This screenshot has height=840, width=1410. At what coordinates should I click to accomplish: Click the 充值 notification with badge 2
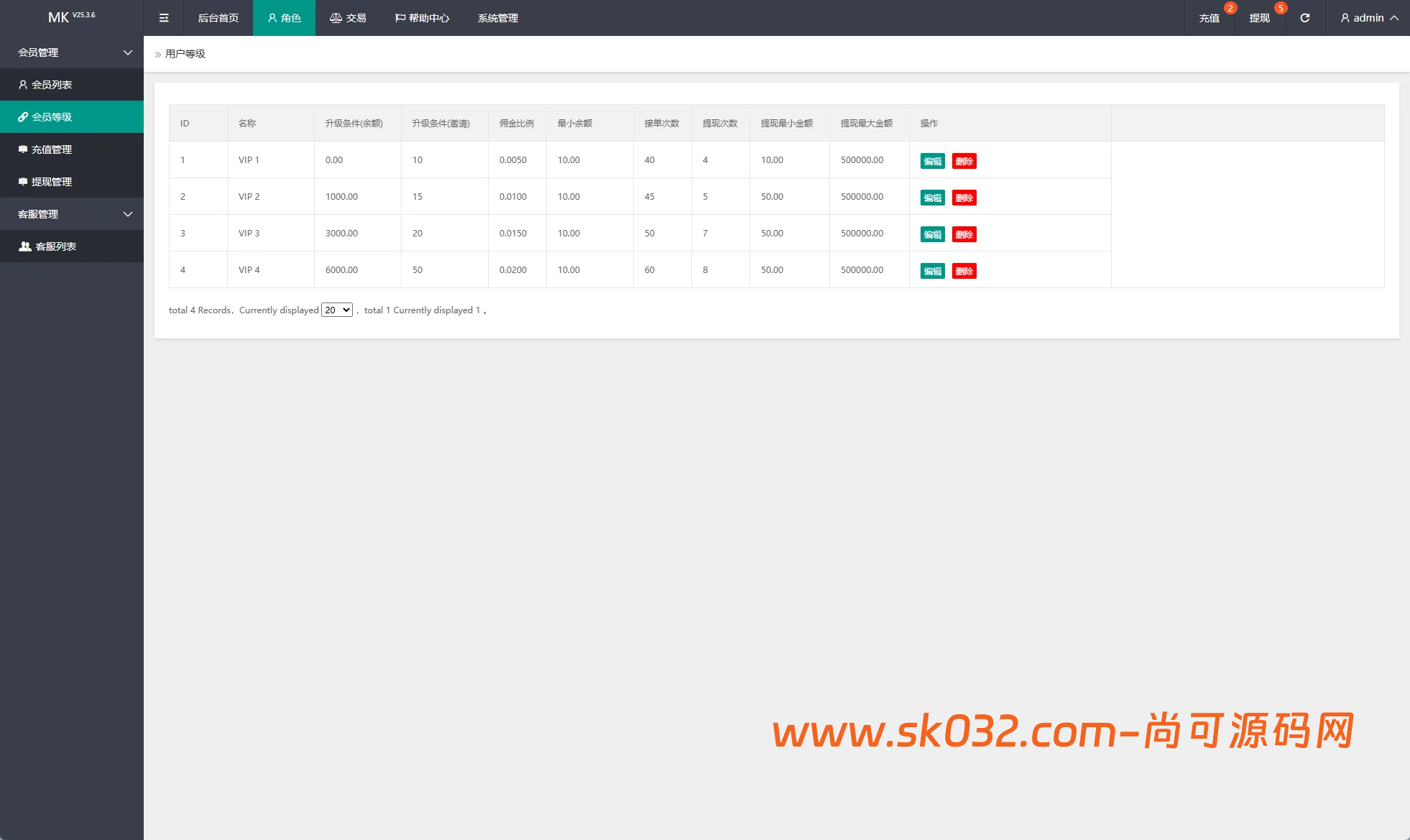tap(1209, 18)
